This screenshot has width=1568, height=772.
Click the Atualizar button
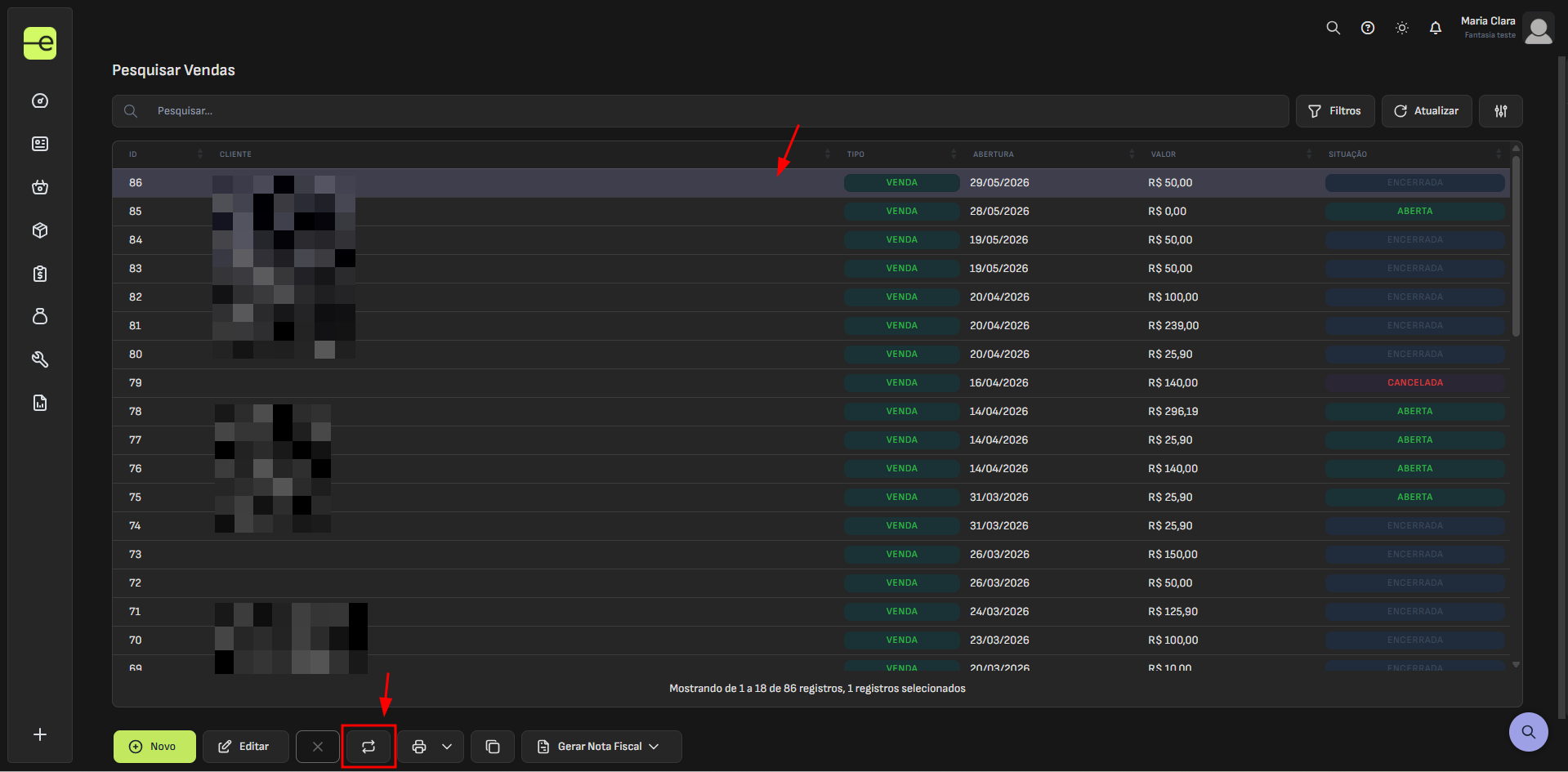pyautogui.click(x=1427, y=111)
